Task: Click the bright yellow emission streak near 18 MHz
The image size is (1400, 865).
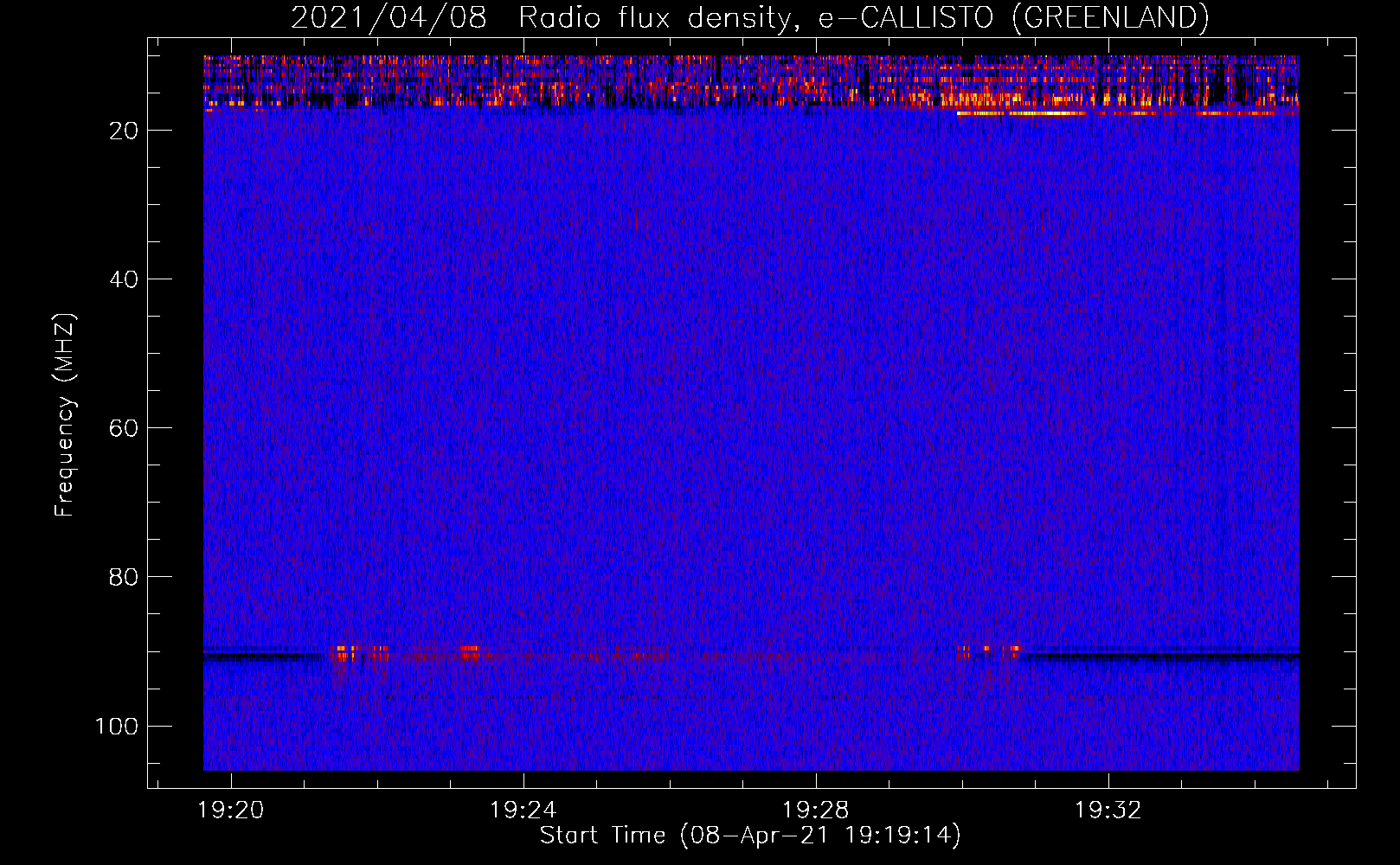Action: [1021, 113]
